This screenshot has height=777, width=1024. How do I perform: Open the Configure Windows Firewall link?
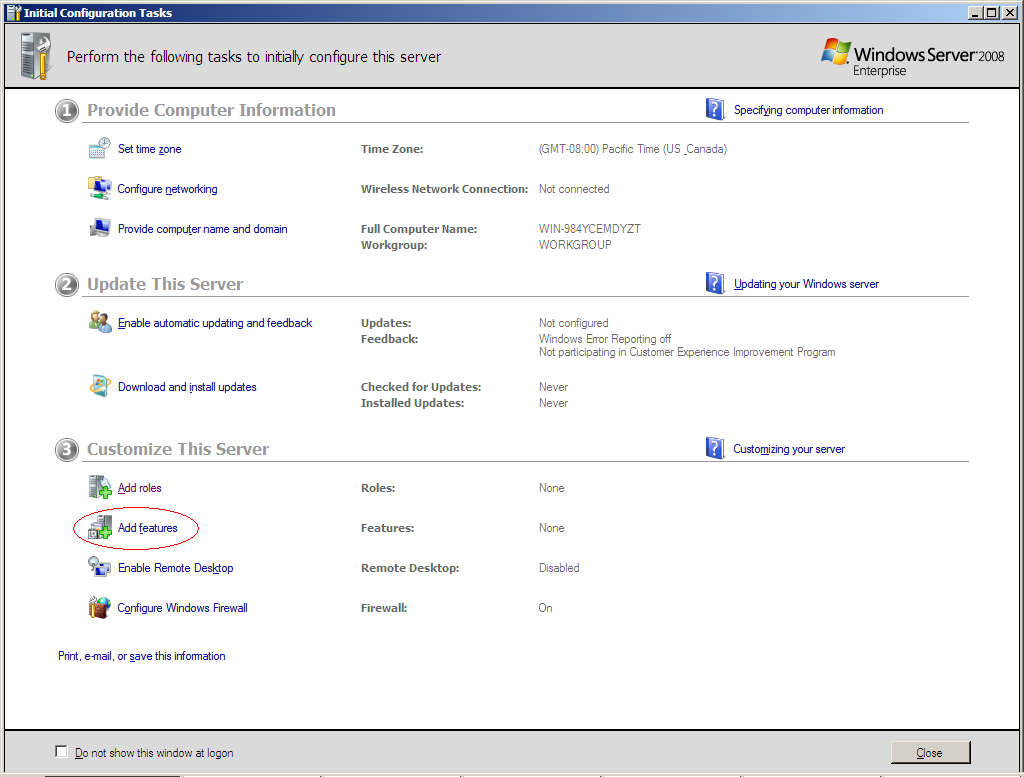pyautogui.click(x=182, y=608)
